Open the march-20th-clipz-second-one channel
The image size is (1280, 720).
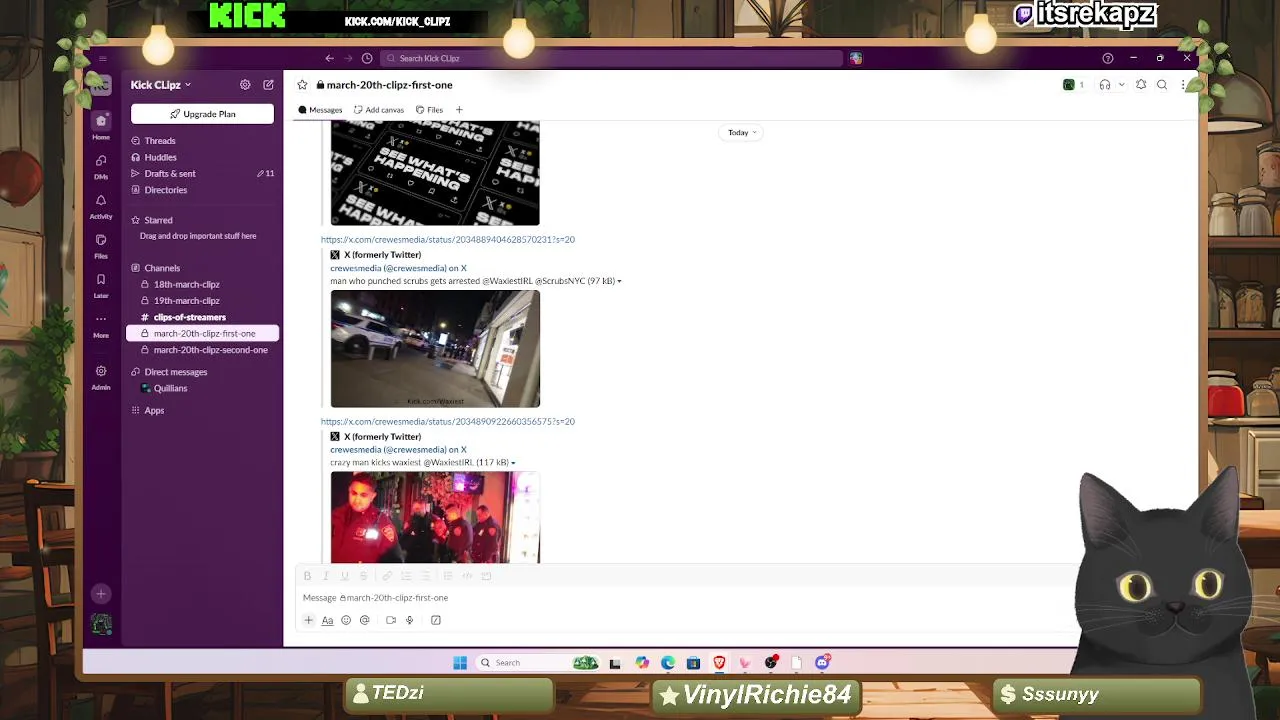click(x=202, y=350)
